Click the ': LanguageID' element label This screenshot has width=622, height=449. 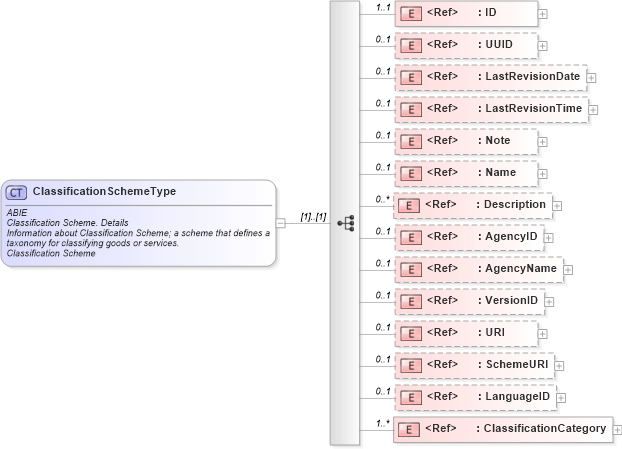click(514, 396)
